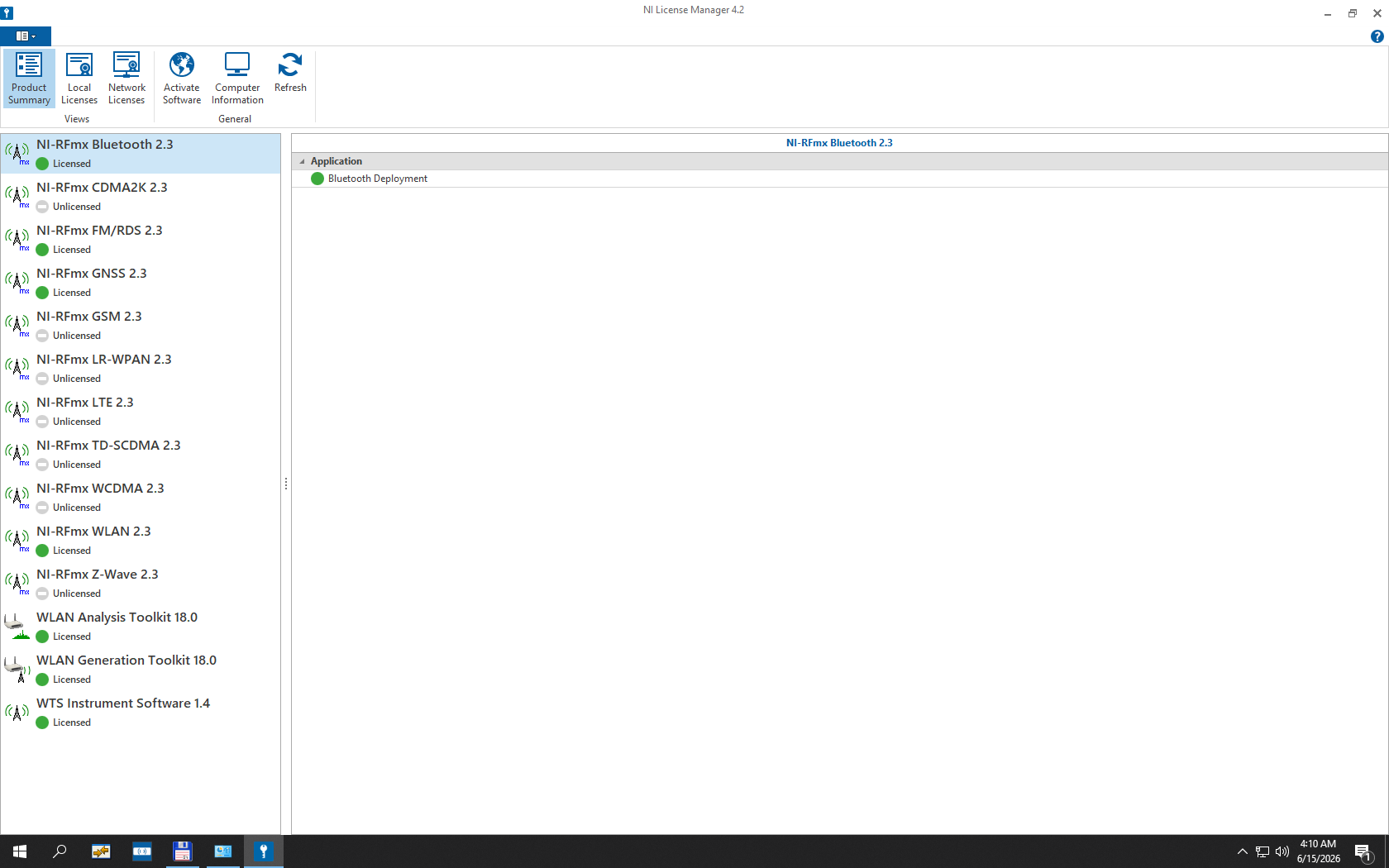Click the NI License Manager taskbar icon
Screen dimensions: 1389x868
[x=264, y=851]
